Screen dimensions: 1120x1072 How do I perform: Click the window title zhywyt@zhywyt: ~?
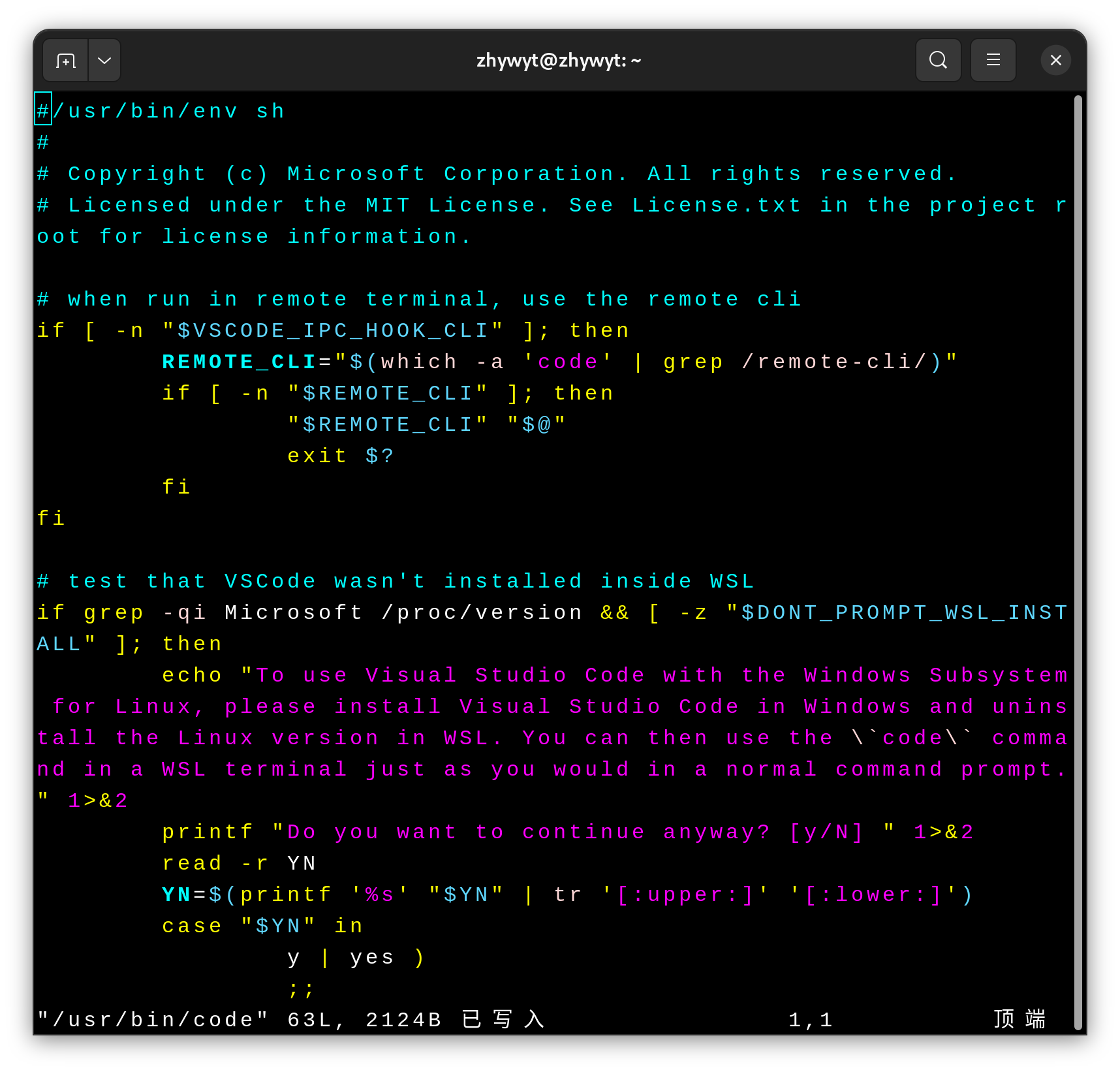pos(559,61)
